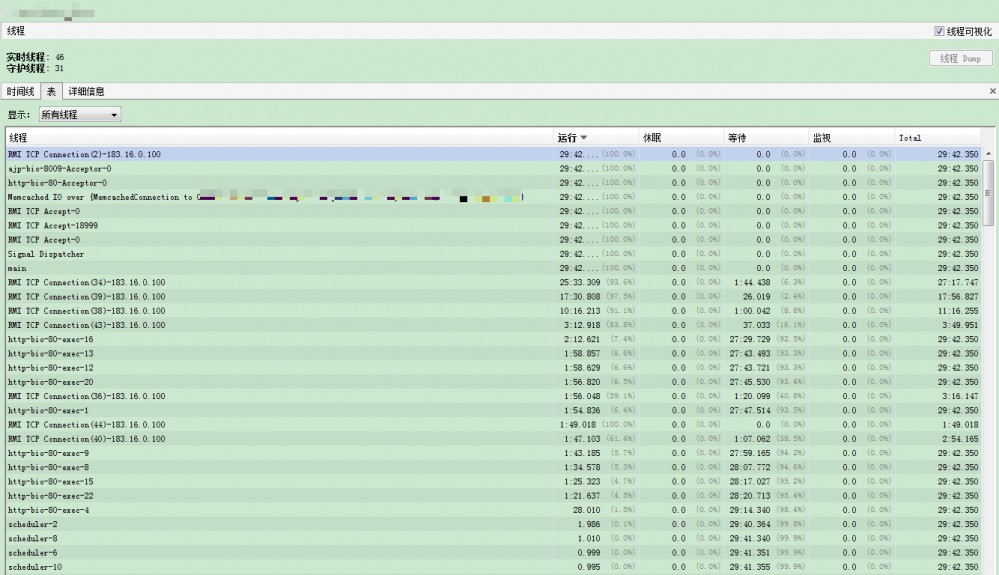Viewport: 999px width, 575px height.
Task: Open the 详细信息 tab
Action: click(86, 92)
